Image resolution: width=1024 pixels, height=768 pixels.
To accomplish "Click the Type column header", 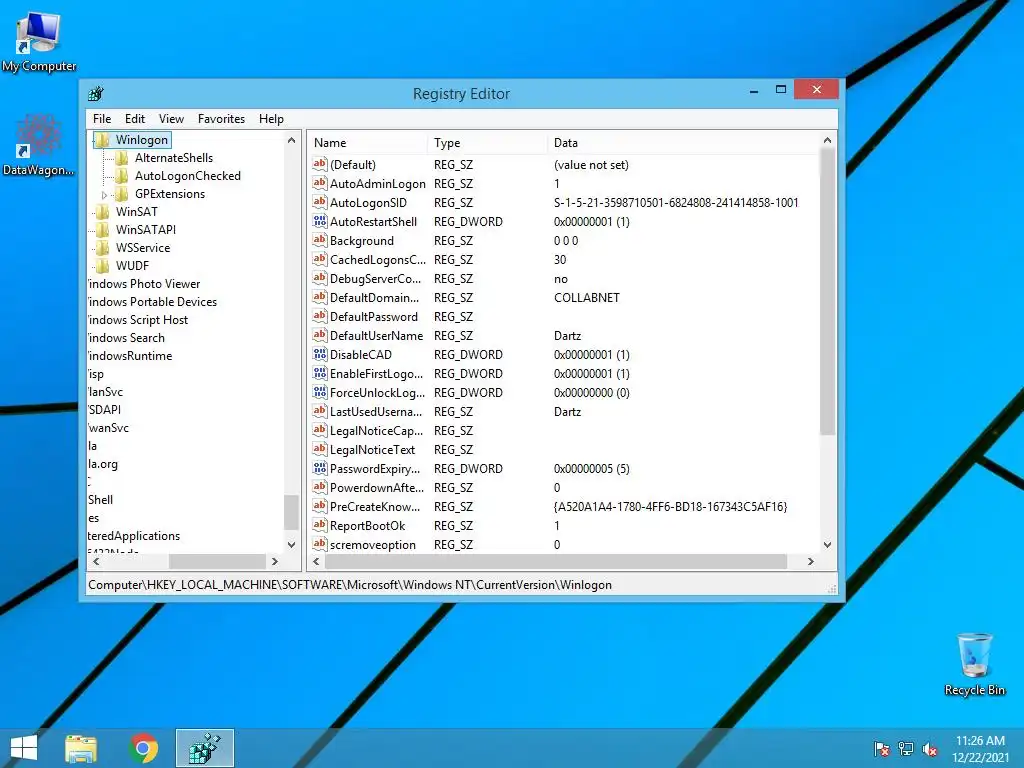I will [x=488, y=142].
